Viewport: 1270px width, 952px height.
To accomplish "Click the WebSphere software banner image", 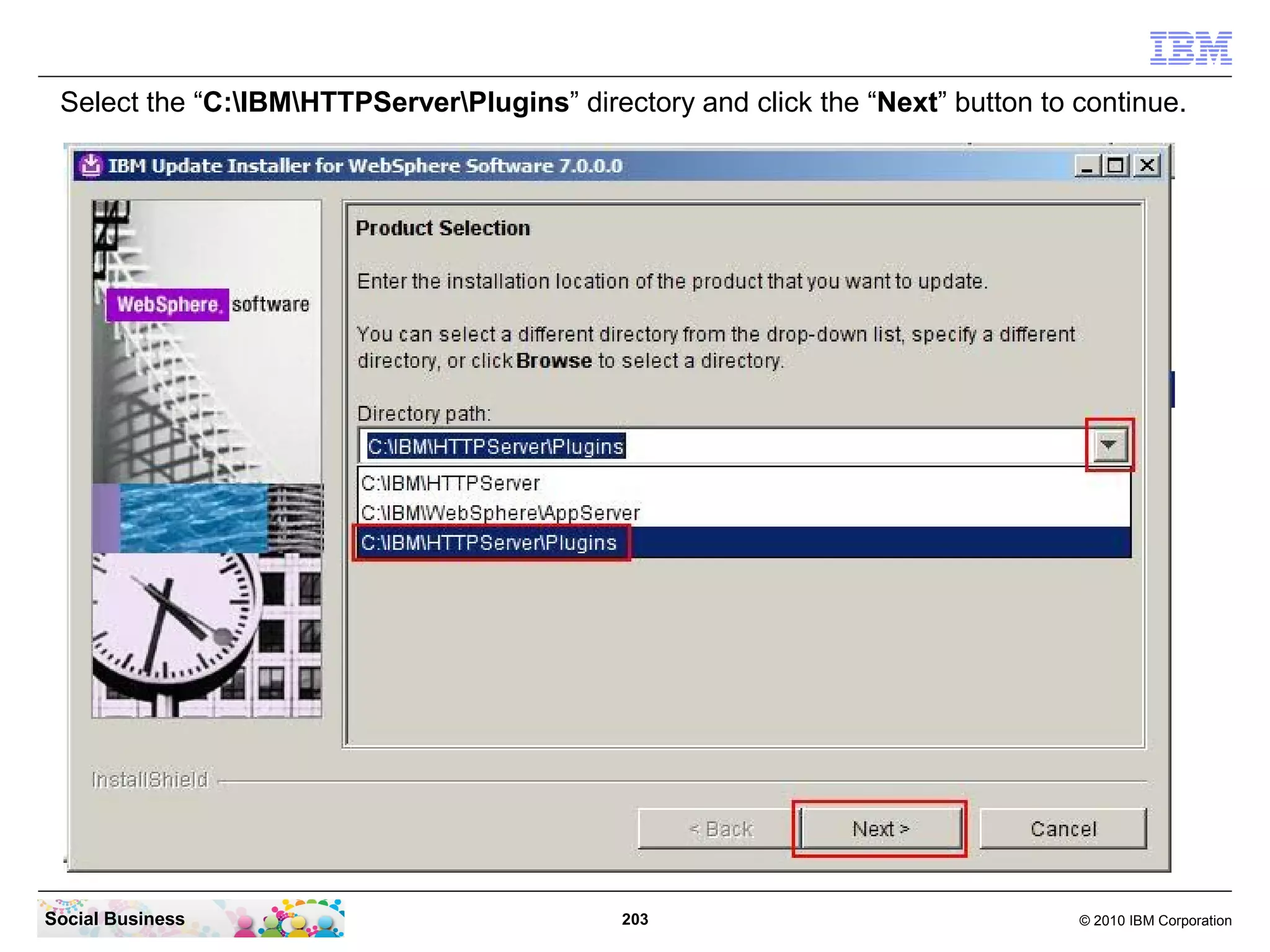I will point(206,459).
